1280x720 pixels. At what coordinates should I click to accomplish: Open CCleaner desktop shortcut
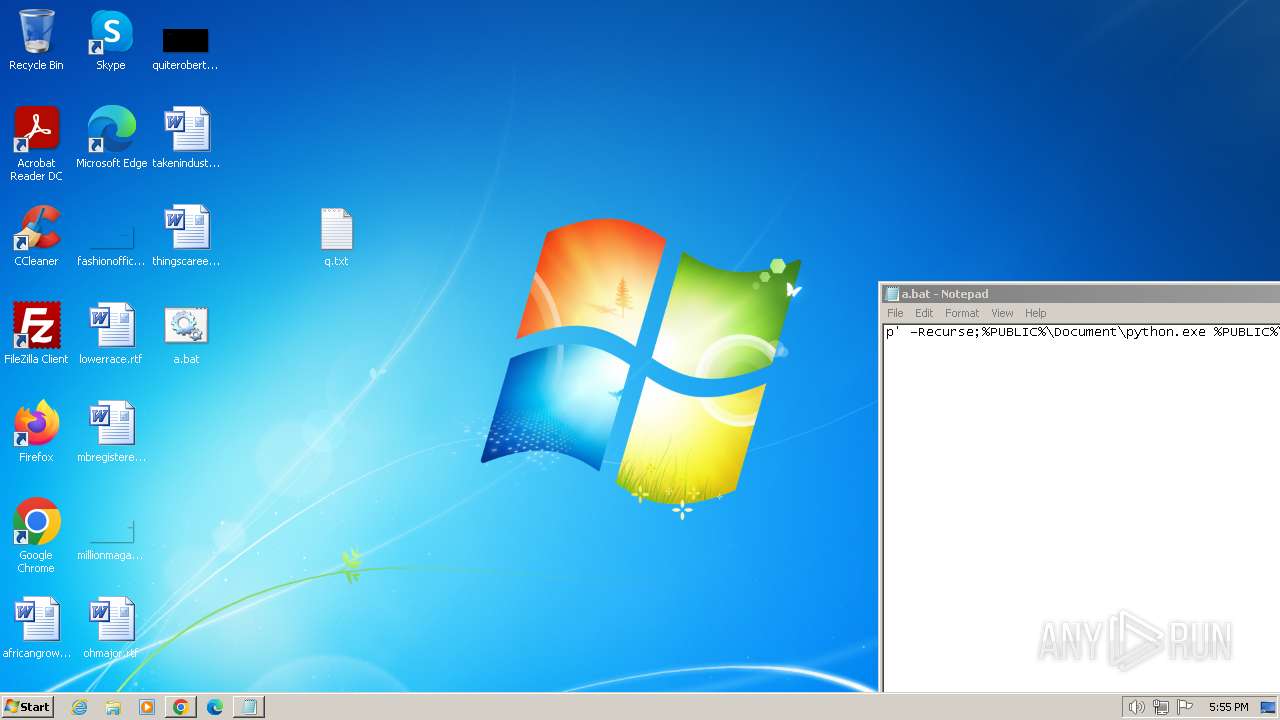[x=36, y=235]
